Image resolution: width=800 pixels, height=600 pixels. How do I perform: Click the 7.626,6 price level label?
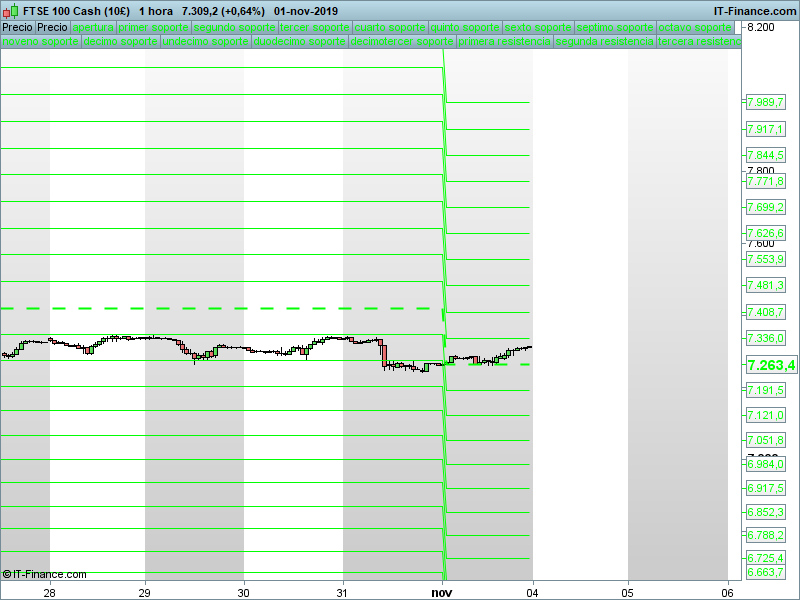765,233
